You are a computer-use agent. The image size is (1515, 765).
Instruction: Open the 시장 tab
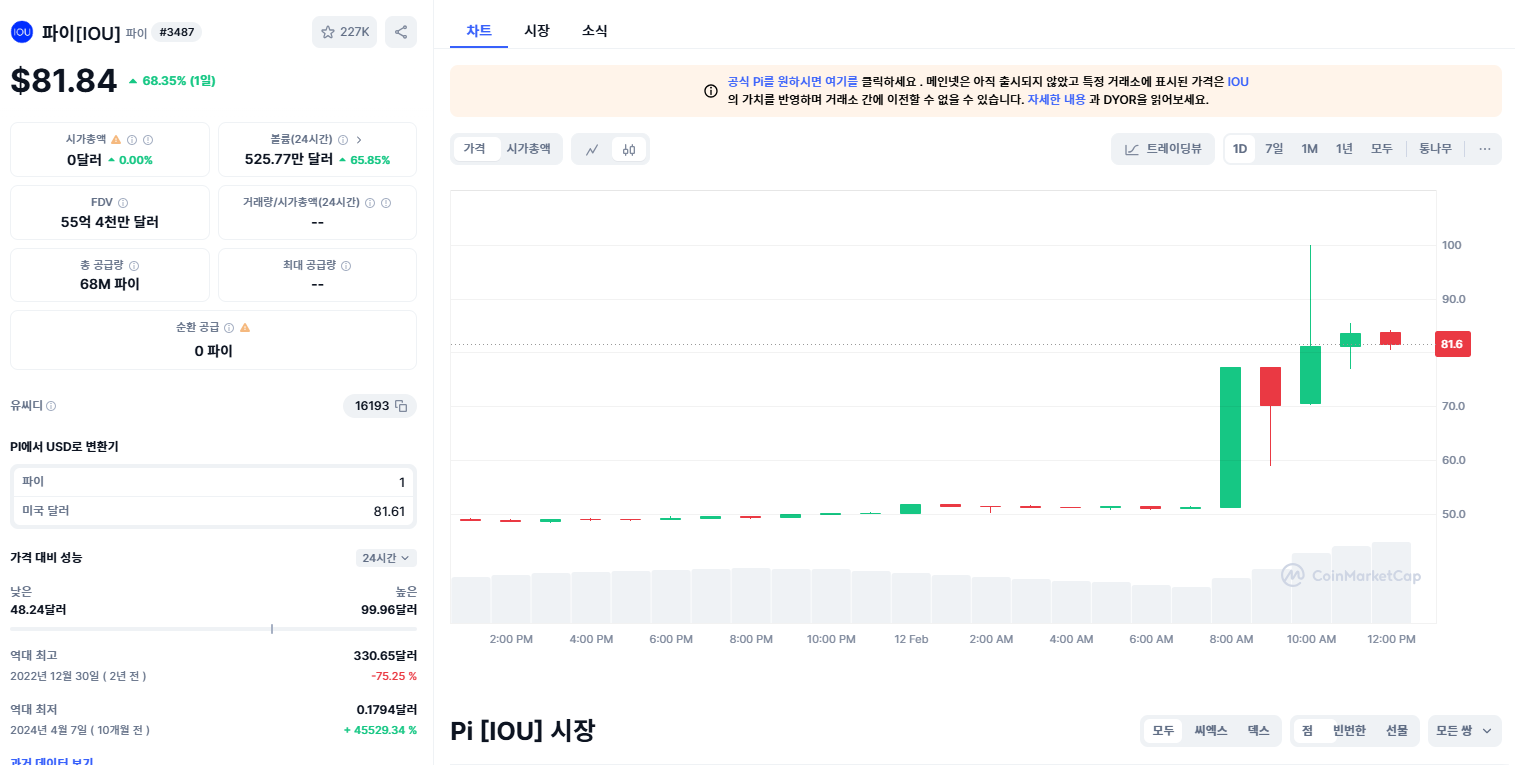[537, 31]
